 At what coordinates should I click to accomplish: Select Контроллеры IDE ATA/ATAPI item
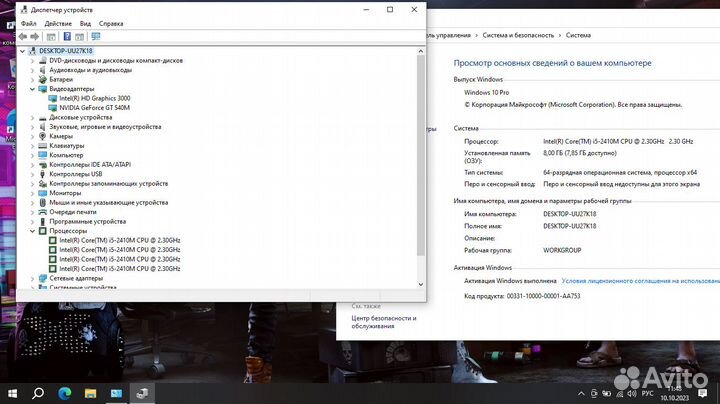click(x=90, y=165)
